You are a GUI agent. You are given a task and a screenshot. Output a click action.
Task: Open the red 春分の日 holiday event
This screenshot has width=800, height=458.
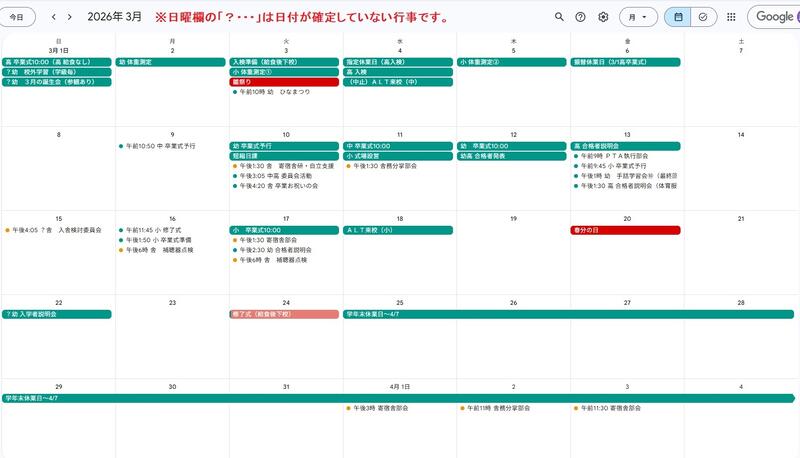click(625, 230)
